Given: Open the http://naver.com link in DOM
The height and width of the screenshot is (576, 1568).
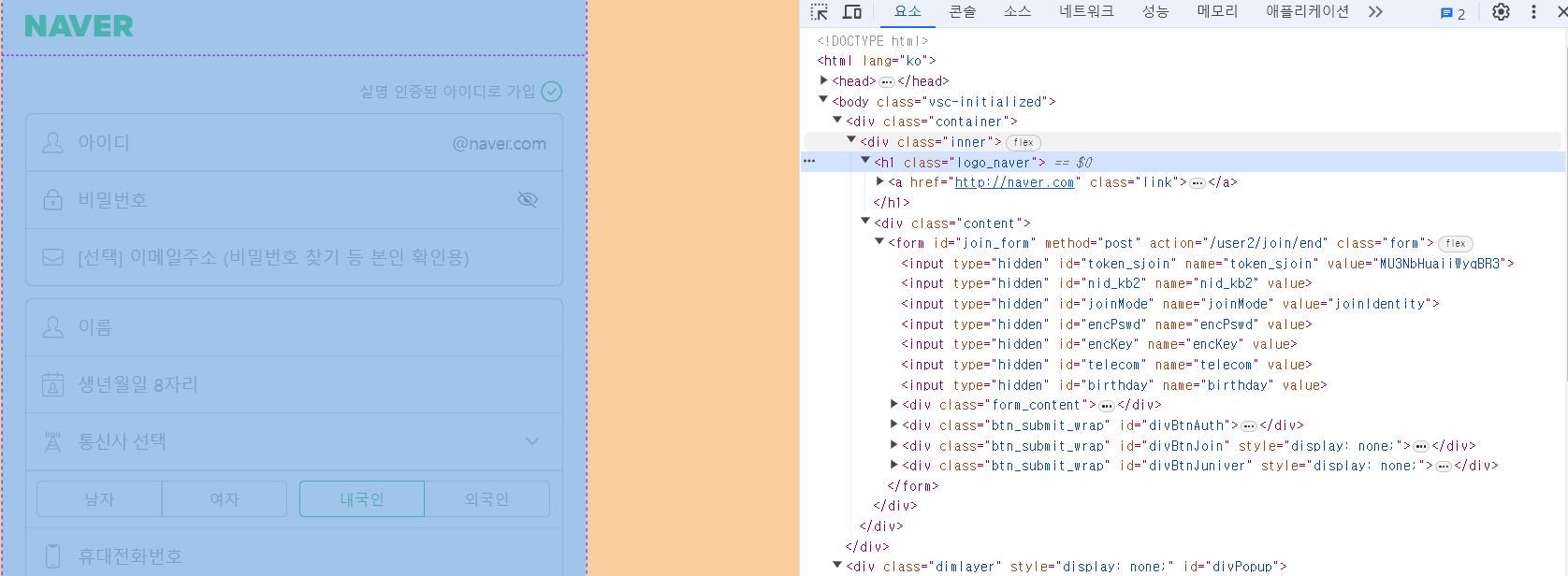Looking at the screenshot, I should pyautogui.click(x=1014, y=182).
